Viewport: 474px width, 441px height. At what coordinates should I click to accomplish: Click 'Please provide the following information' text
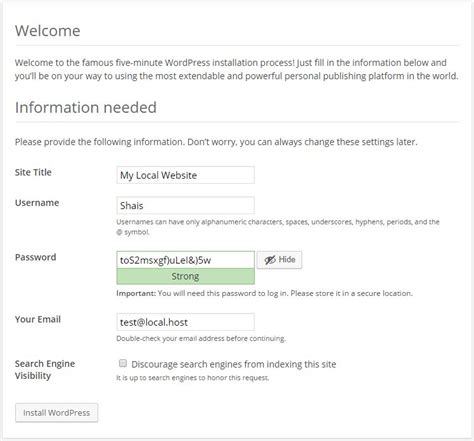coord(216,142)
